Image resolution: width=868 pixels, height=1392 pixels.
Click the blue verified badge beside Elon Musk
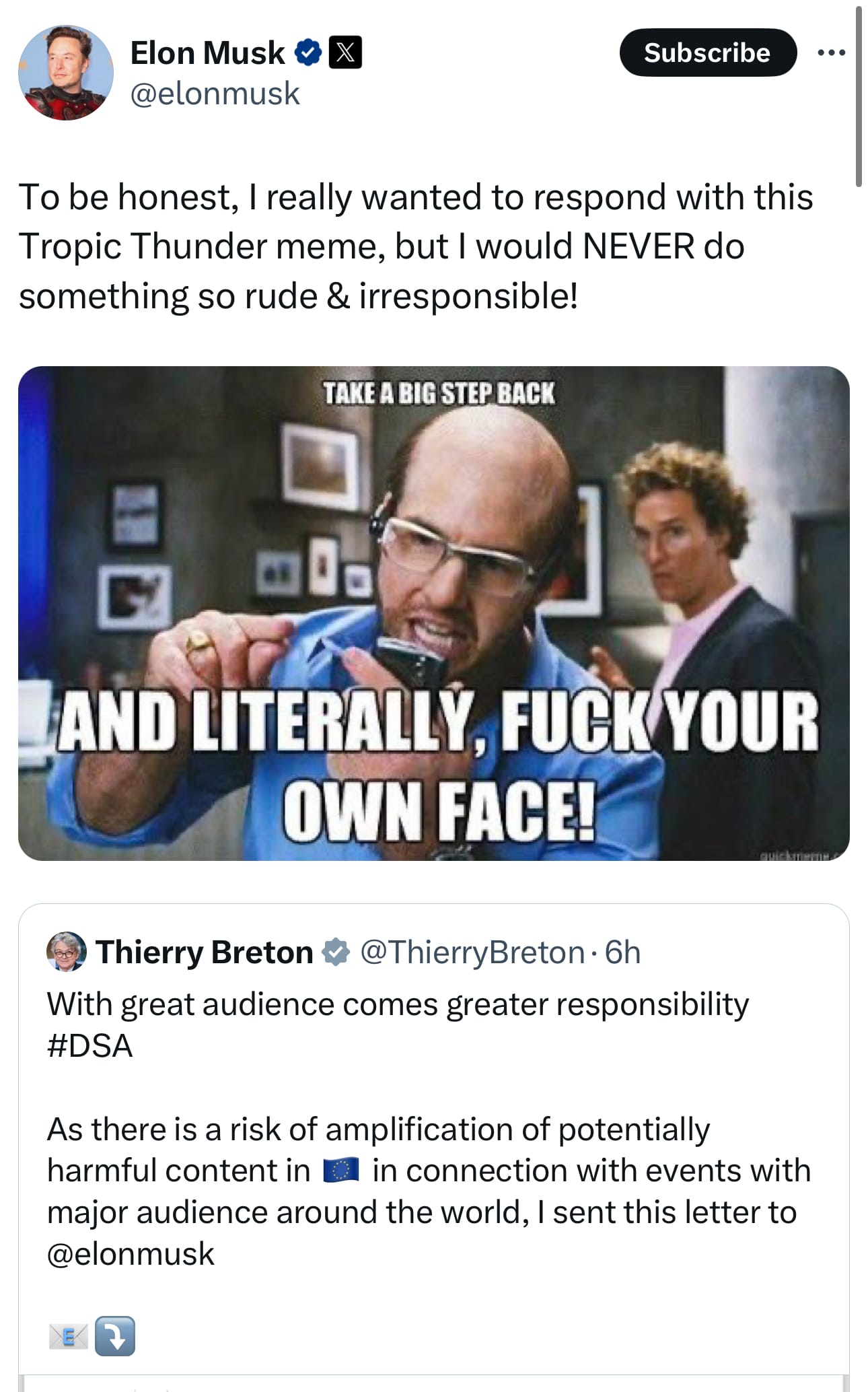308,53
